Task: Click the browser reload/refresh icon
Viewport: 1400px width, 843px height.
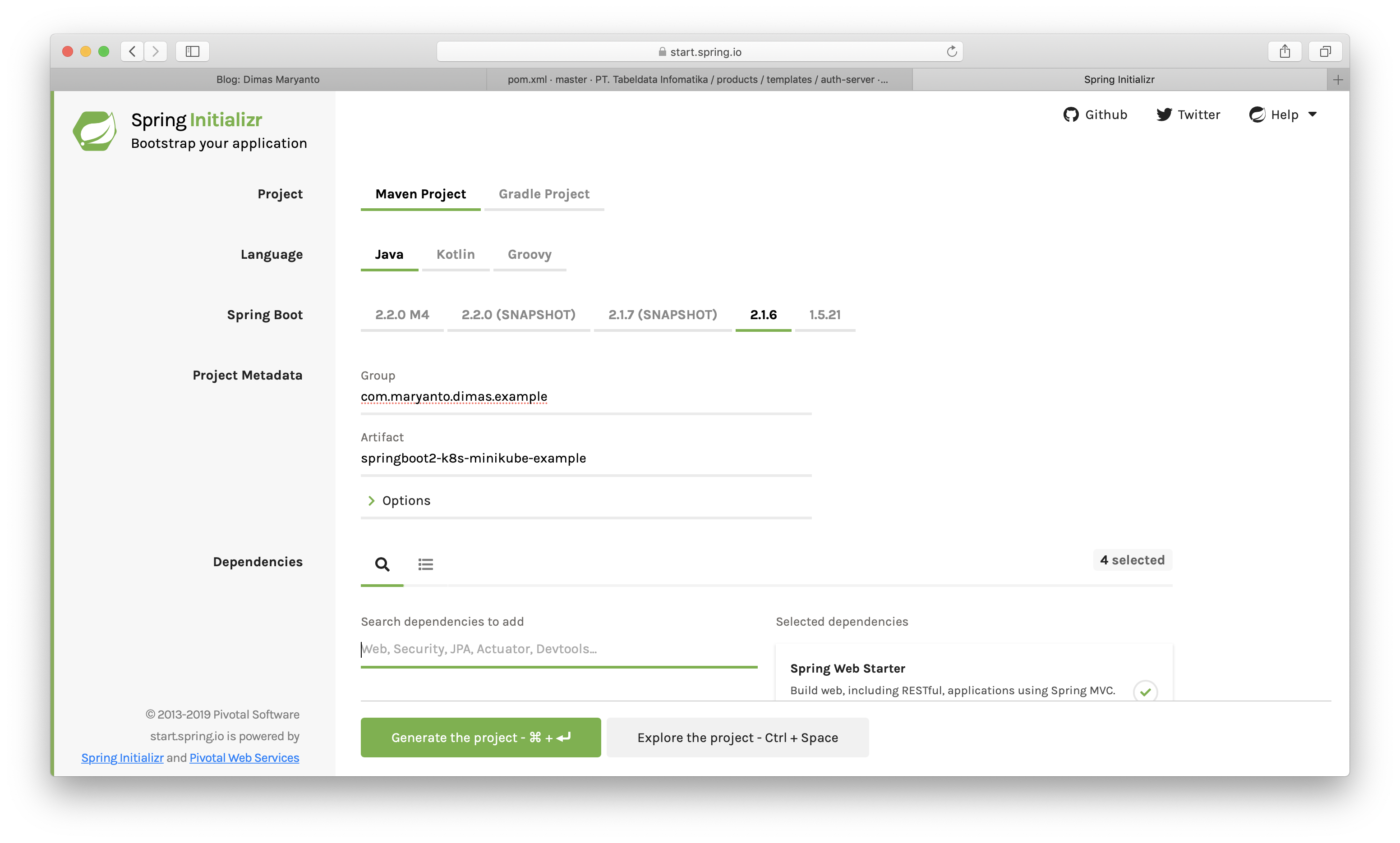Action: (952, 51)
